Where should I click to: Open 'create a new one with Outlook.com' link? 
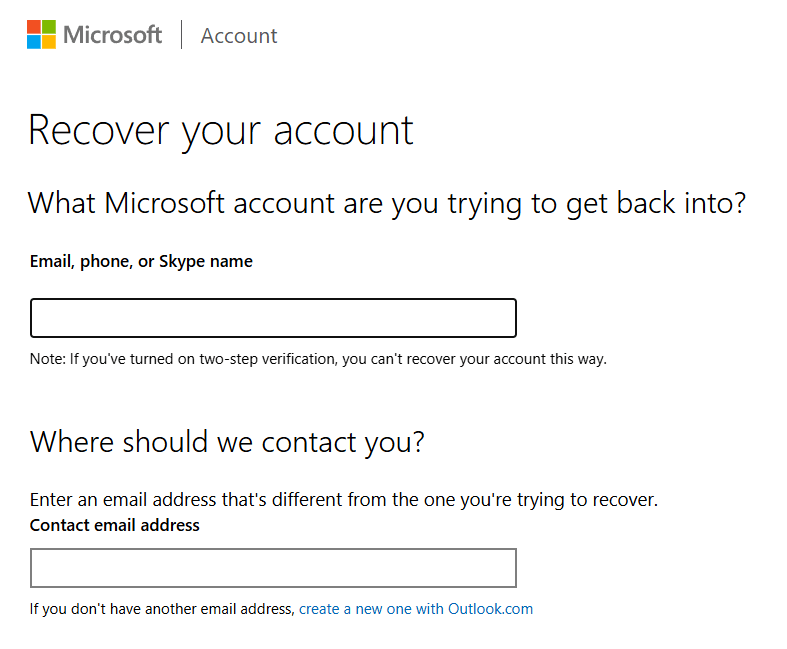point(416,609)
